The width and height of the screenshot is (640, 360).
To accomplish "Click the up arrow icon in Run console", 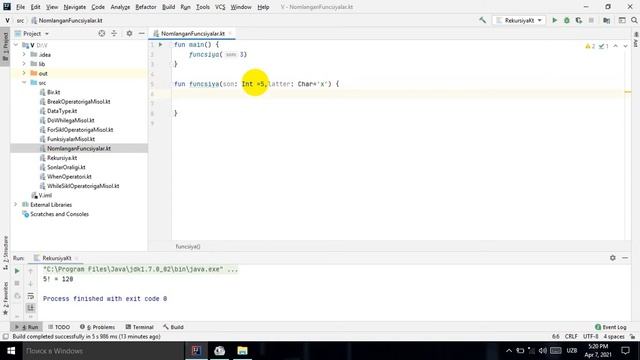I will [31, 271].
